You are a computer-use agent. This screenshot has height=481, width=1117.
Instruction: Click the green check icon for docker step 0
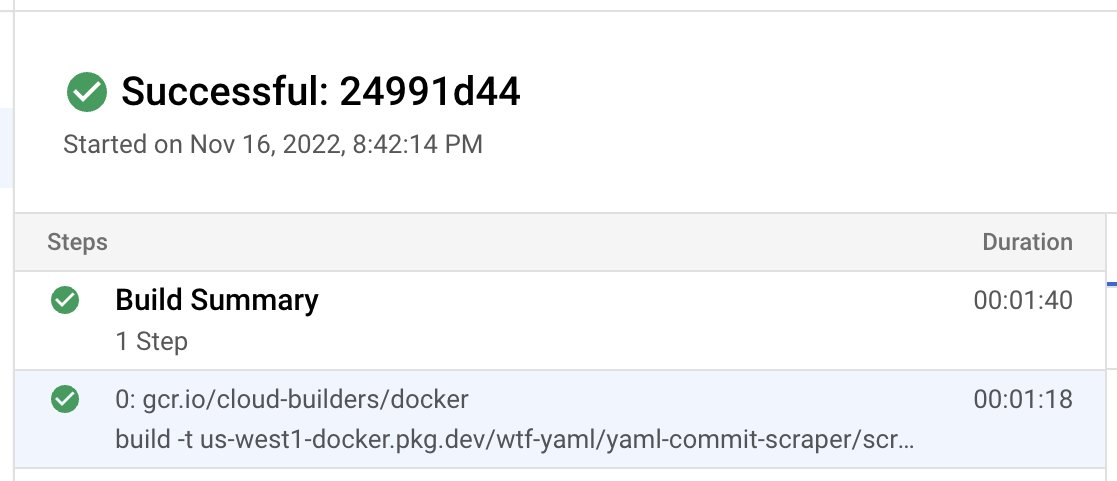[x=66, y=400]
